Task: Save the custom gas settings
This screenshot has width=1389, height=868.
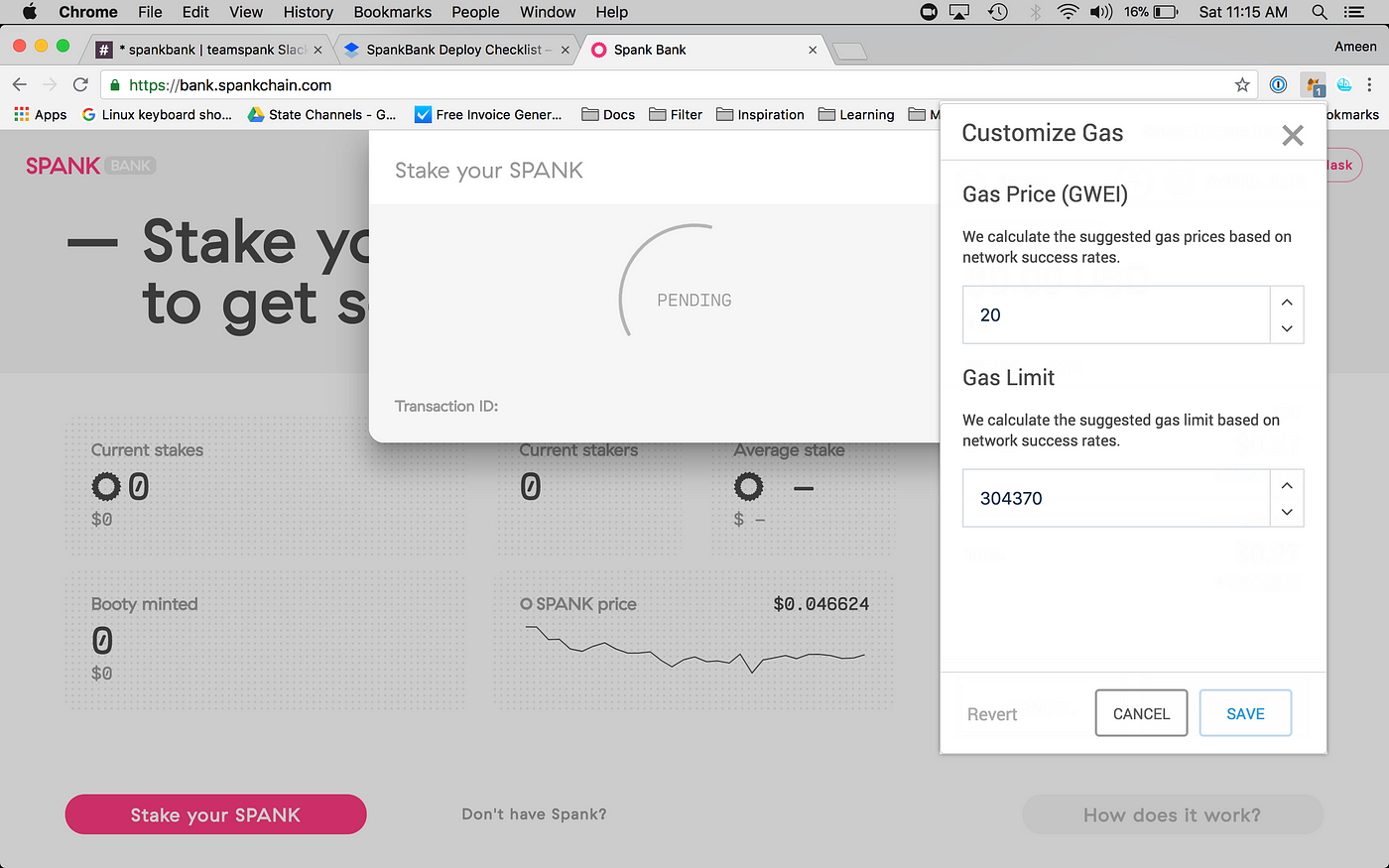Action: [x=1245, y=713]
